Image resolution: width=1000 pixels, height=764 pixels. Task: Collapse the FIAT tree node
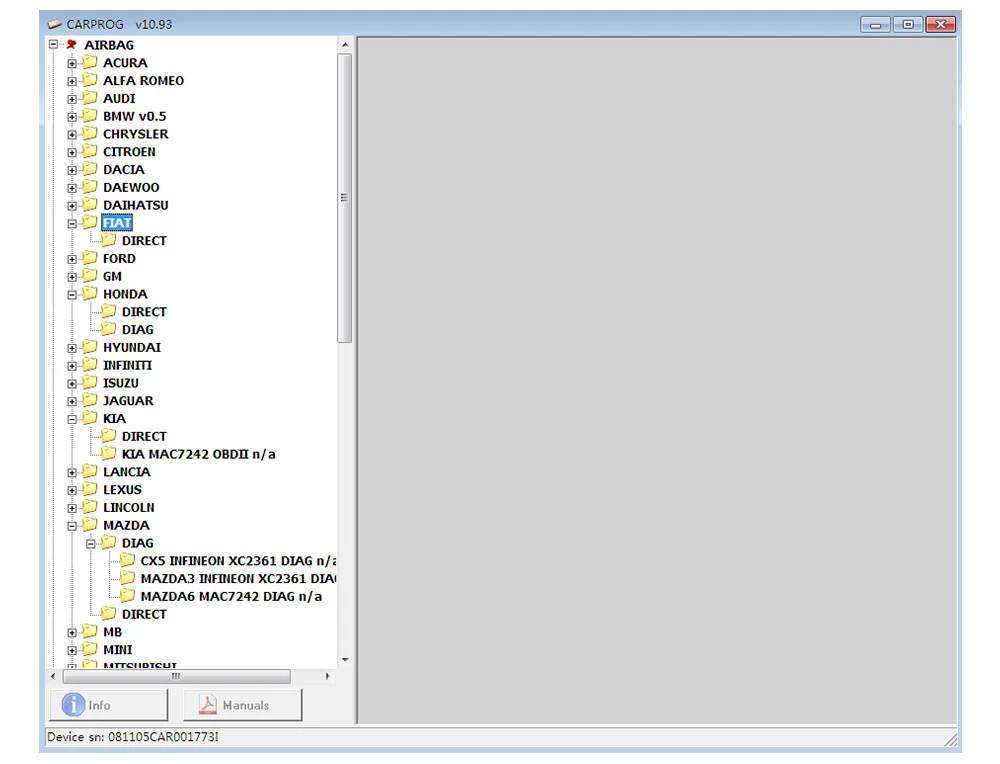pyautogui.click(x=72, y=223)
